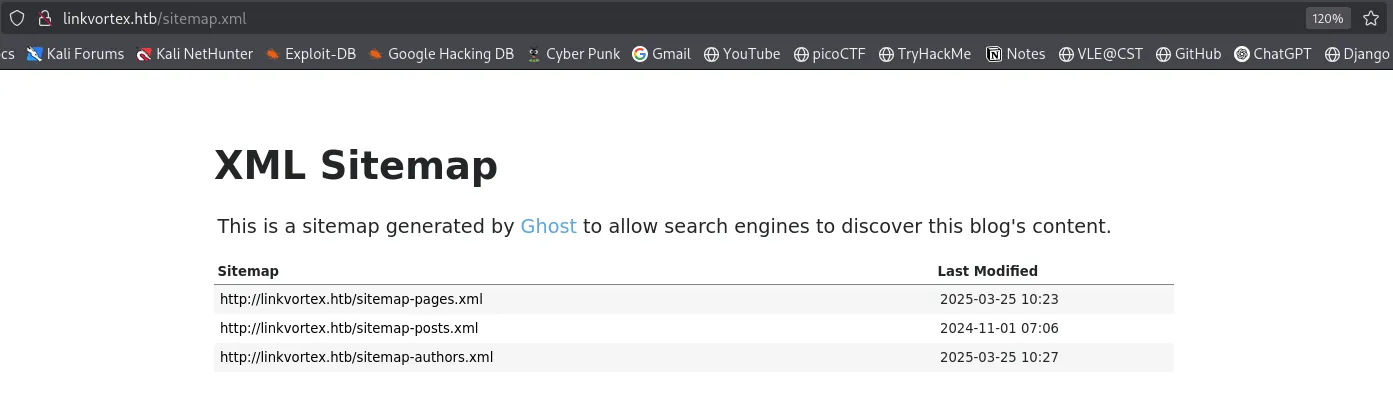Bookmark this page with the star icon
Screen dimensions: 1393x411
tap(1370, 18)
